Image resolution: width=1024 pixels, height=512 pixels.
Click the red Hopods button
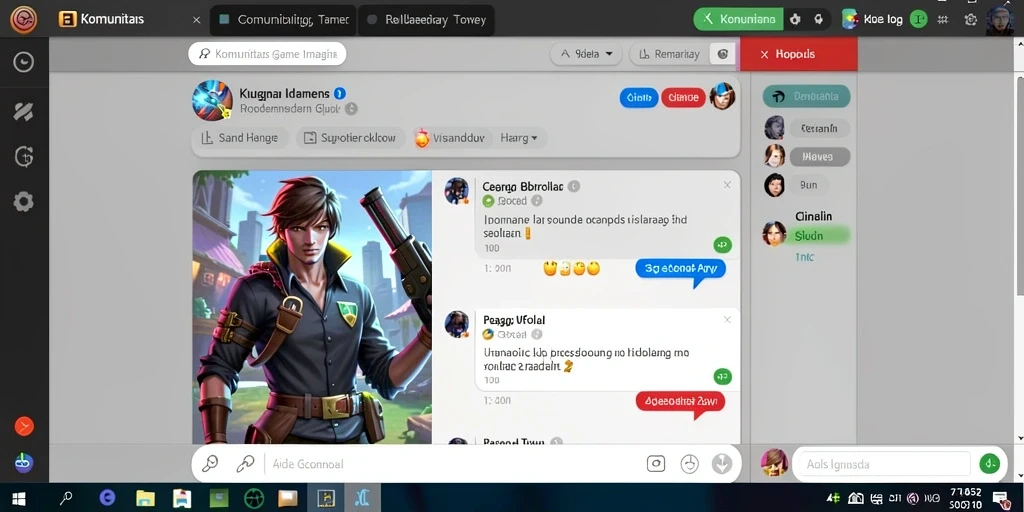pos(798,54)
